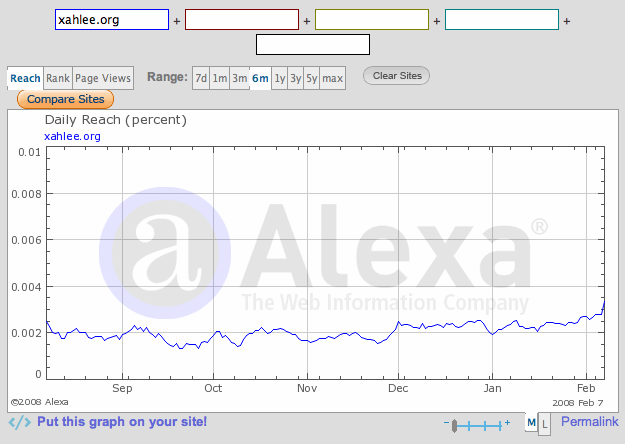Focus the red-bordered second site field
This screenshot has width=625, height=444.
tap(241, 20)
